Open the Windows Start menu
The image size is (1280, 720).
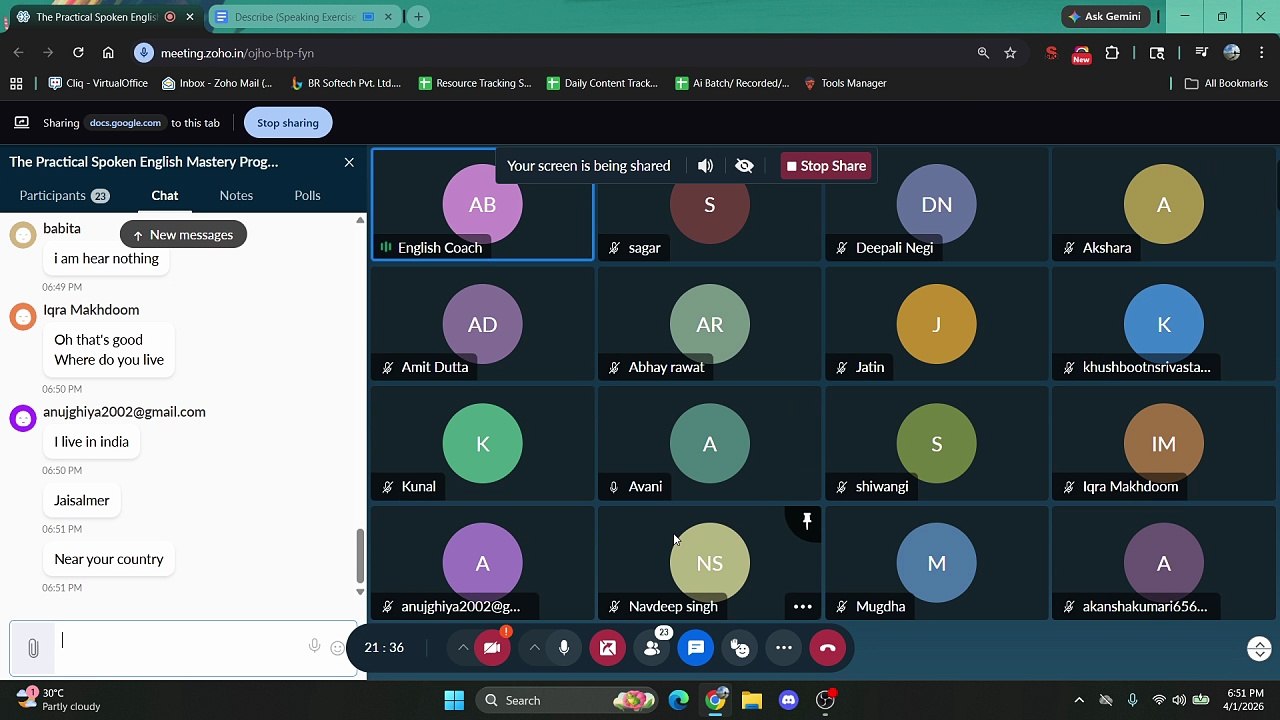[x=454, y=700]
